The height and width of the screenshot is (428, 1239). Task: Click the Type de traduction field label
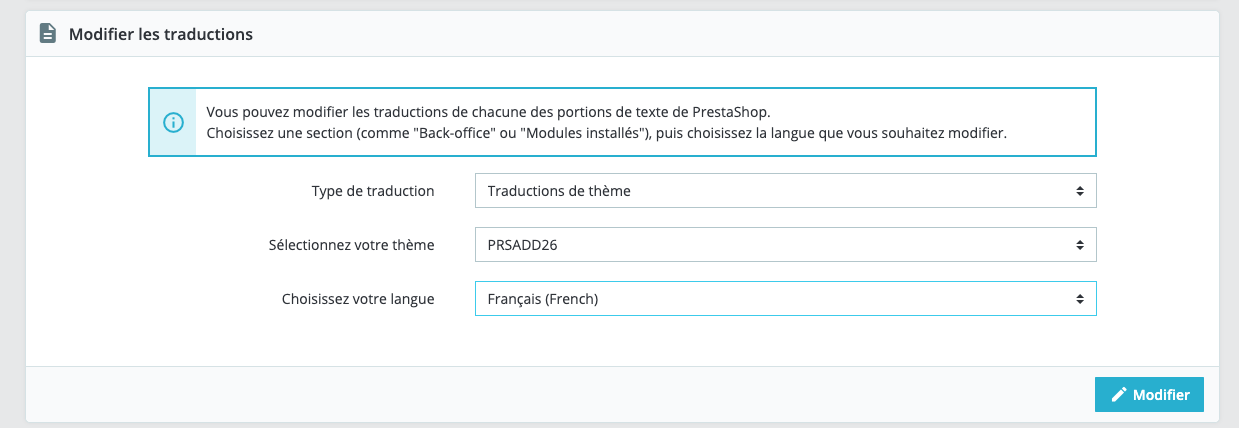pos(373,190)
